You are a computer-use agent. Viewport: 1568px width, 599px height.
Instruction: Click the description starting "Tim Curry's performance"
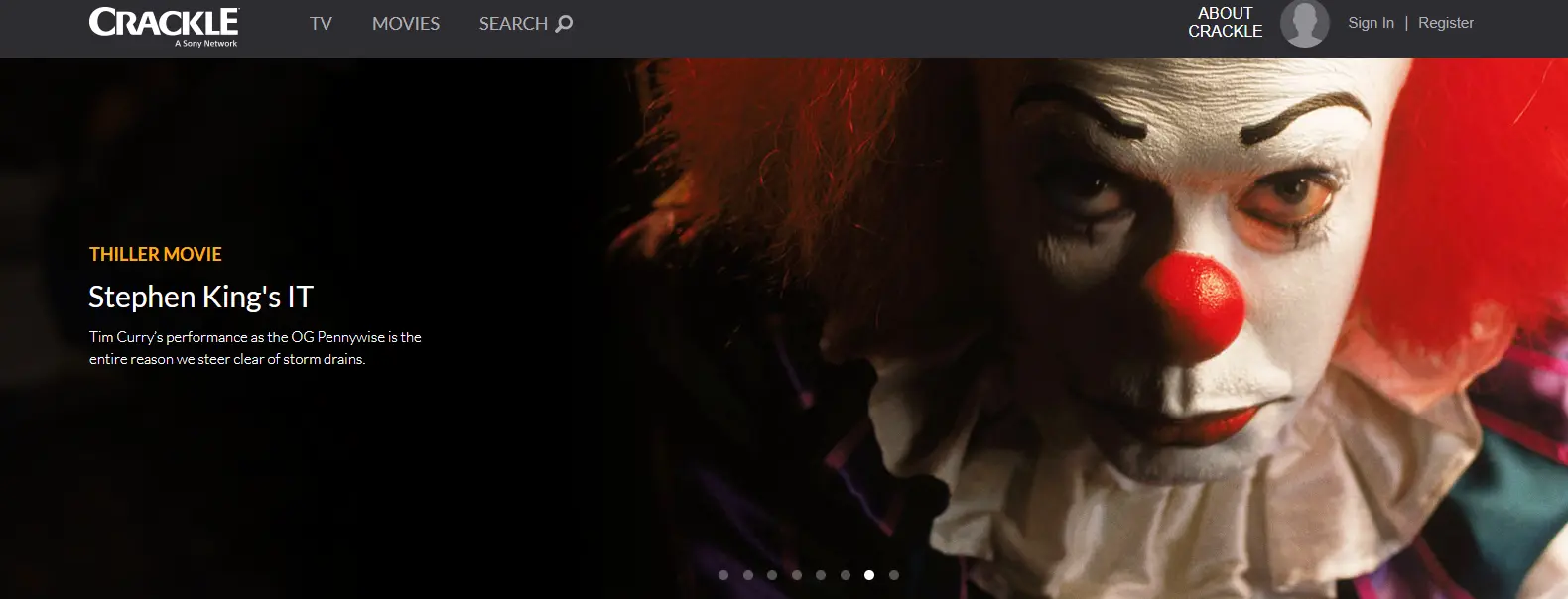255,348
